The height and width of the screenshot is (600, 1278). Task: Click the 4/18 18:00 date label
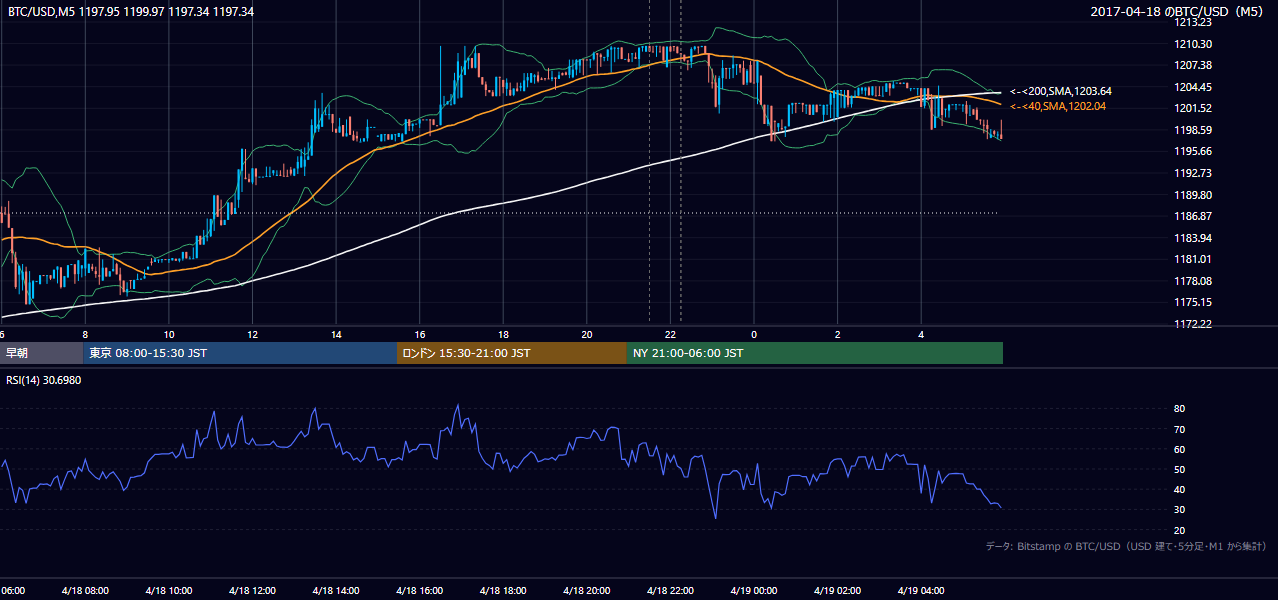pos(503,591)
